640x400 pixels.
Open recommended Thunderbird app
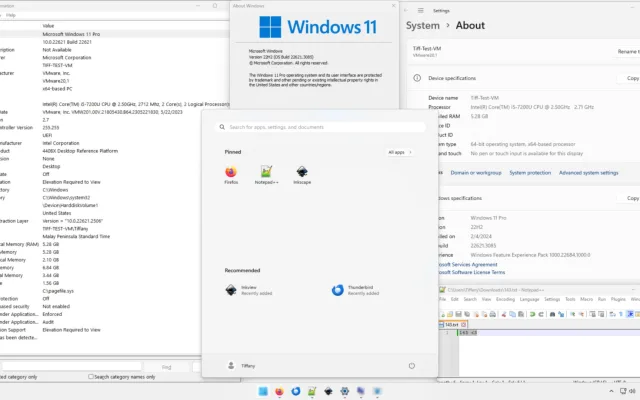click(x=355, y=290)
